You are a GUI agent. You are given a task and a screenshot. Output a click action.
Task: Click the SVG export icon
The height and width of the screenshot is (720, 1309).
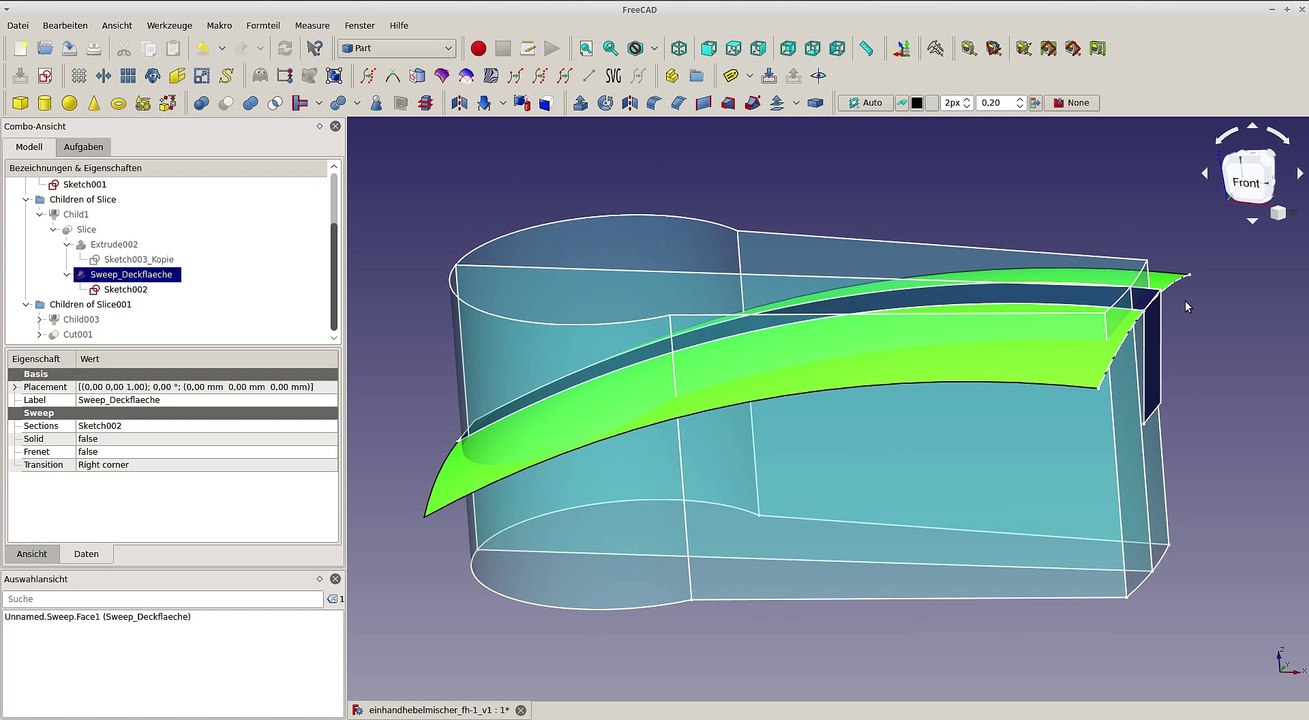pos(613,76)
